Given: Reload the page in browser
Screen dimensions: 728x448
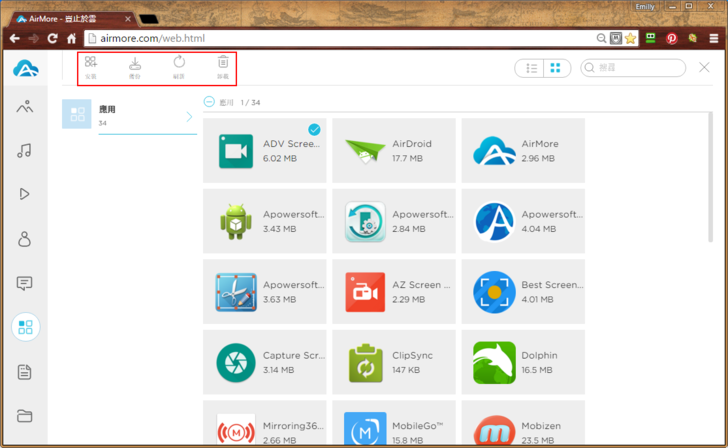Looking at the screenshot, I should pyautogui.click(x=52, y=39).
